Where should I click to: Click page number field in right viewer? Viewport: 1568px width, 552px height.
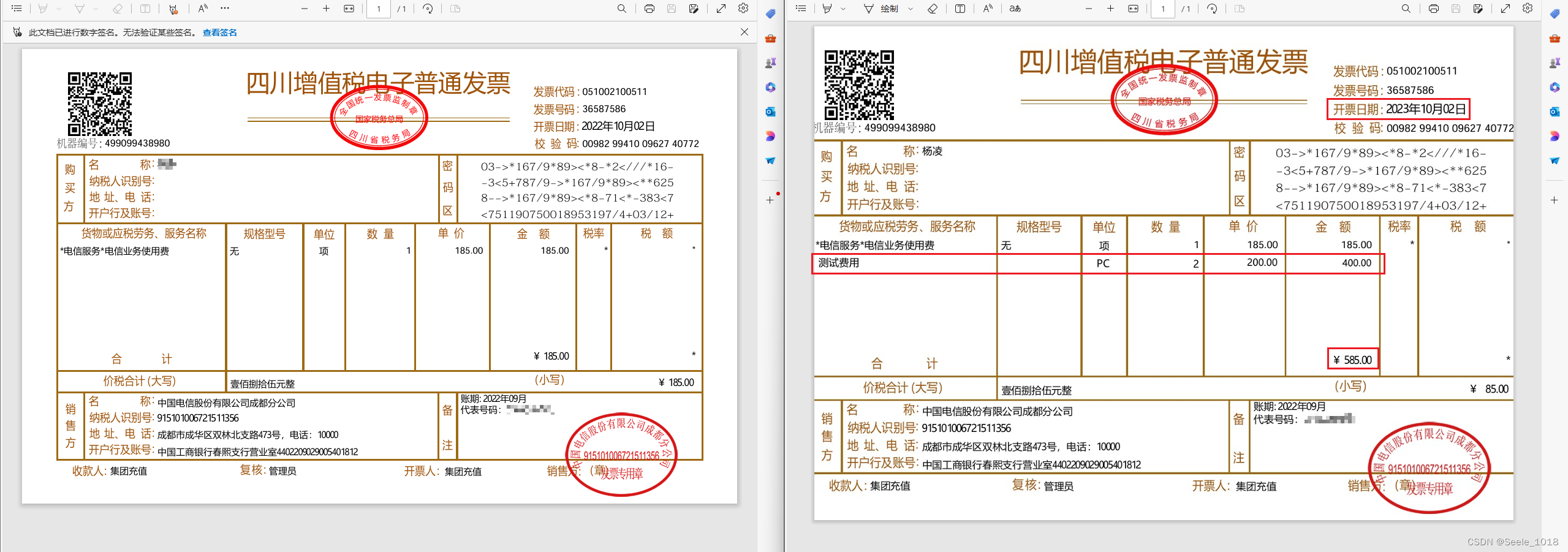click(x=1163, y=9)
